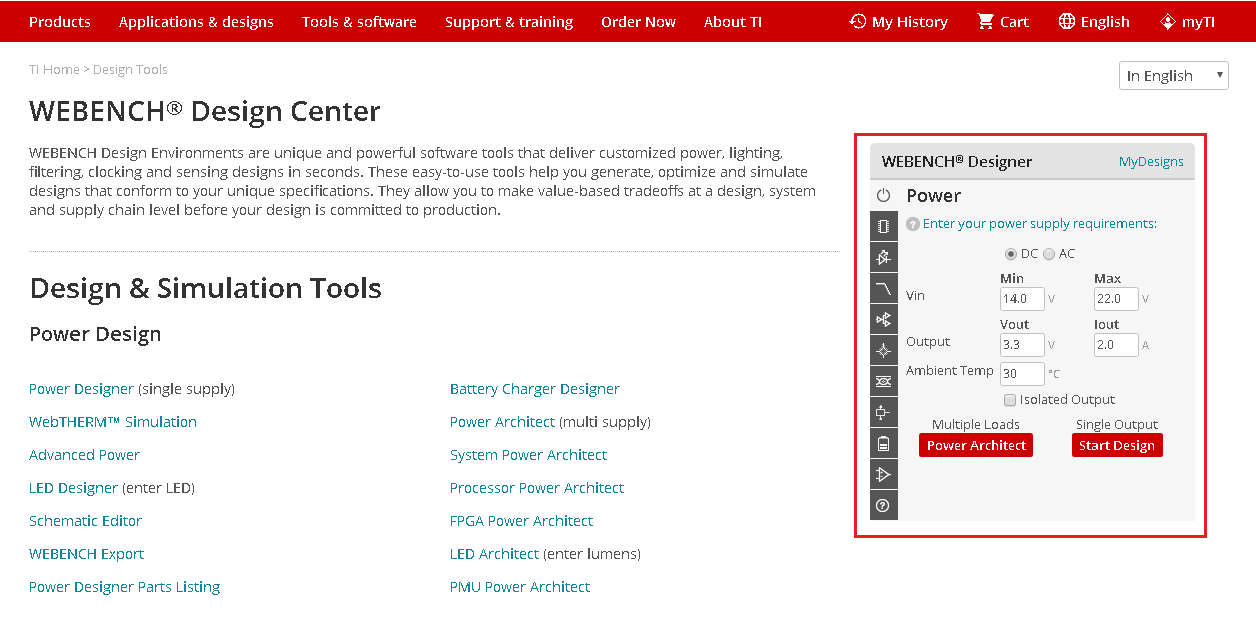
Task: Open the Power Designer link
Action: [x=81, y=389]
